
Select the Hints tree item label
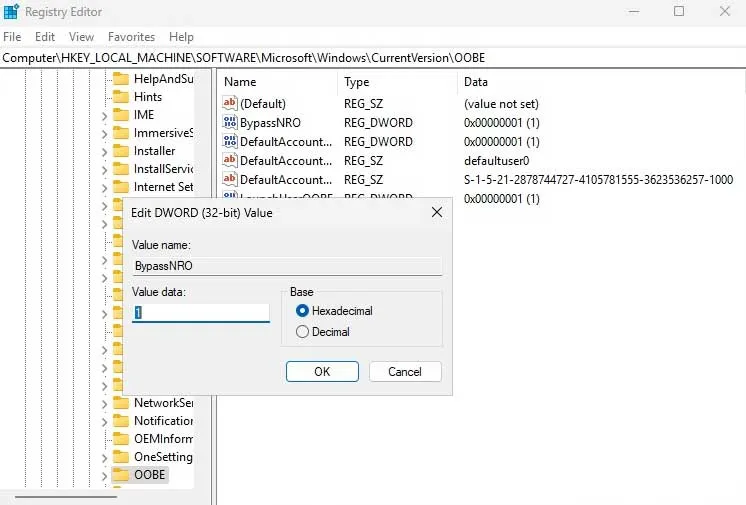(x=148, y=97)
